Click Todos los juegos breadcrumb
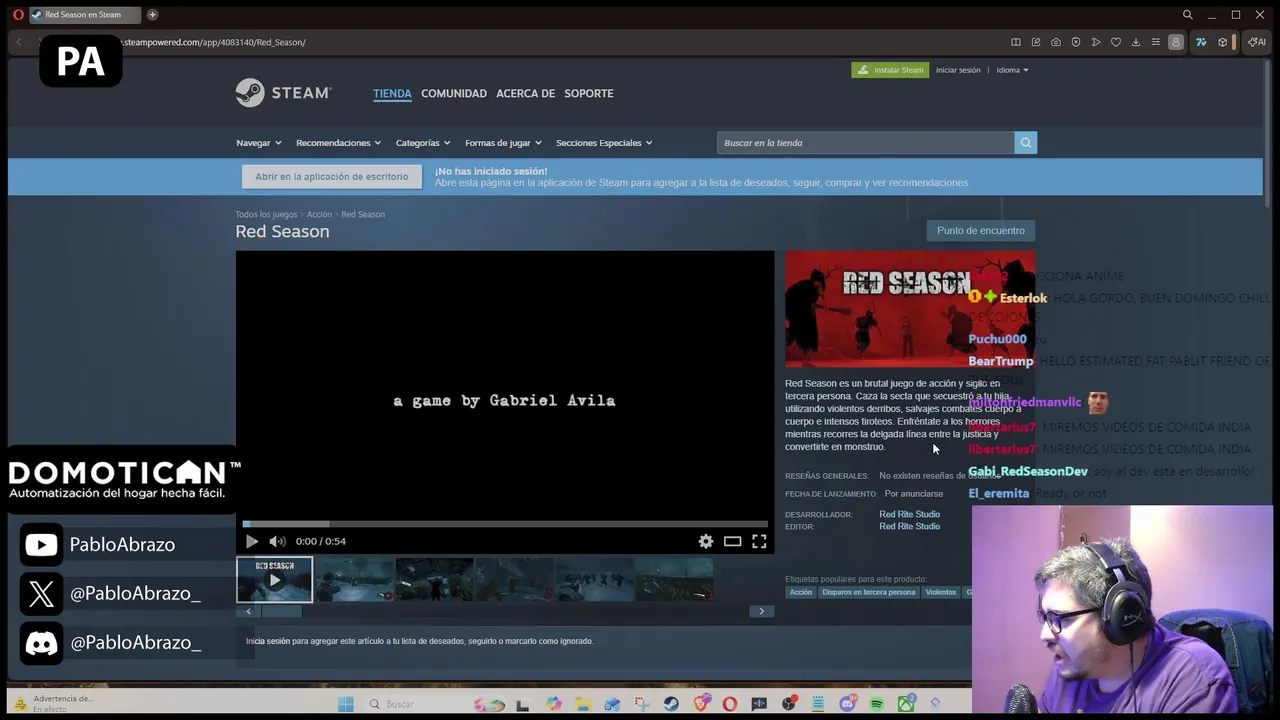1280x720 pixels. 266,214
